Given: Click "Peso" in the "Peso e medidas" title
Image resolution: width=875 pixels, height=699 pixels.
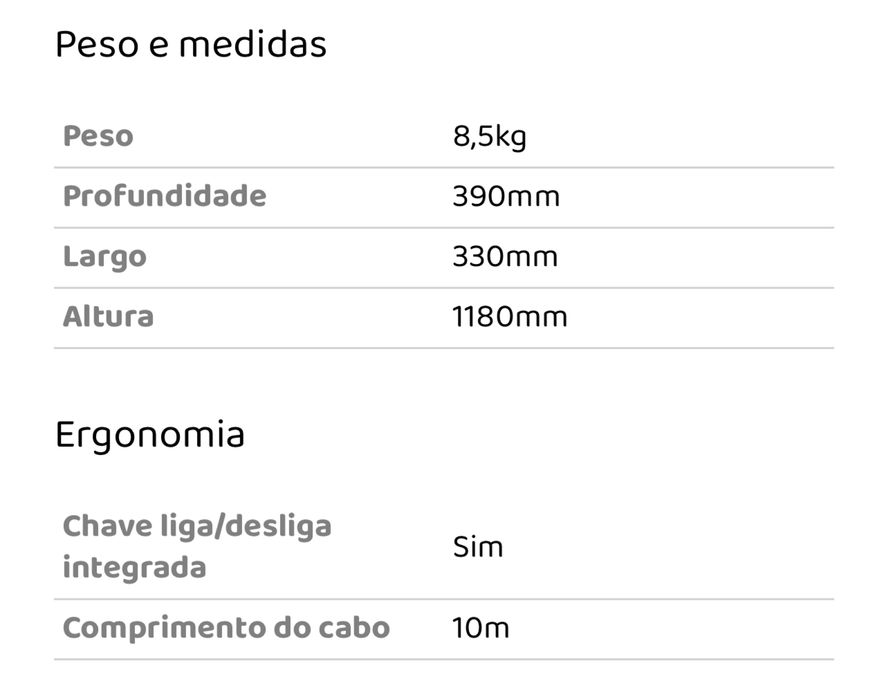Looking at the screenshot, I should click(94, 45).
